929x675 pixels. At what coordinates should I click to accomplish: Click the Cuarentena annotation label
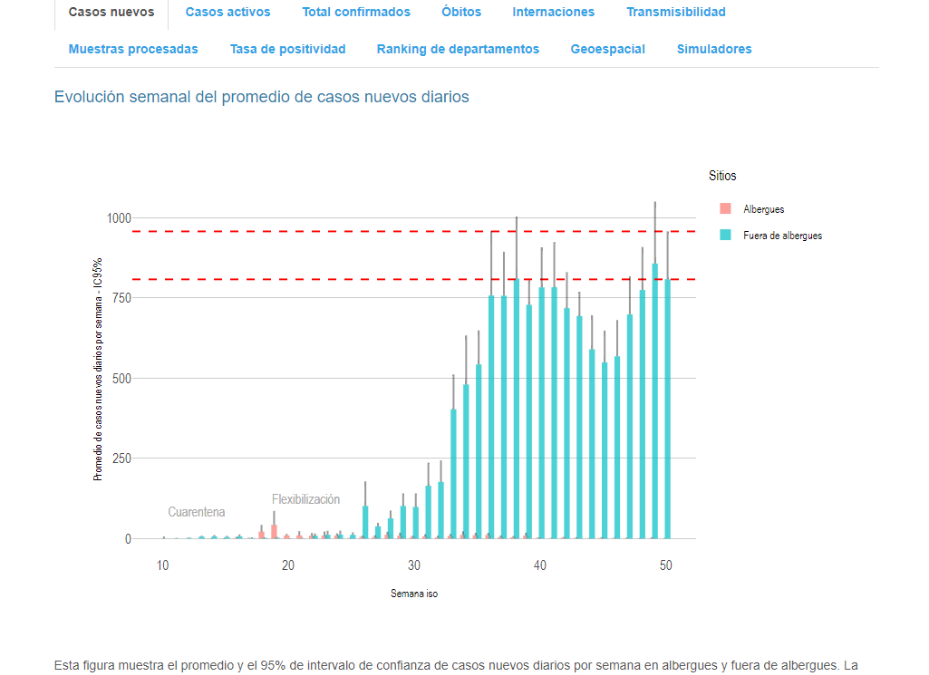pyautogui.click(x=199, y=512)
